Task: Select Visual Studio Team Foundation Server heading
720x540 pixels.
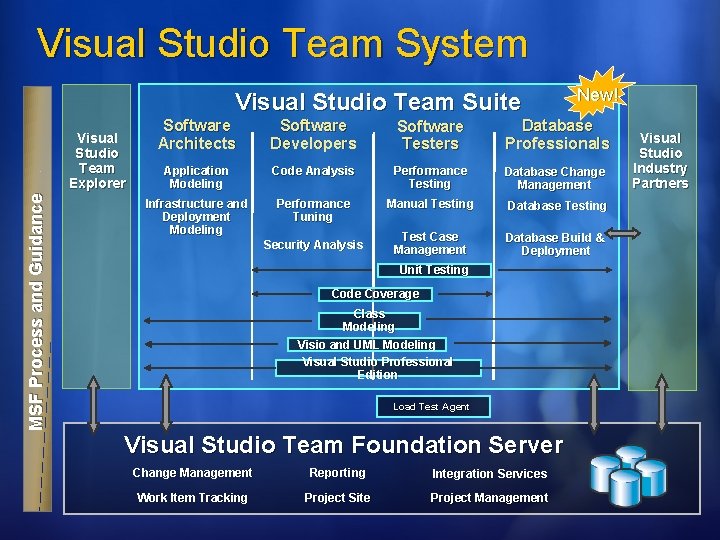Action: (x=343, y=444)
